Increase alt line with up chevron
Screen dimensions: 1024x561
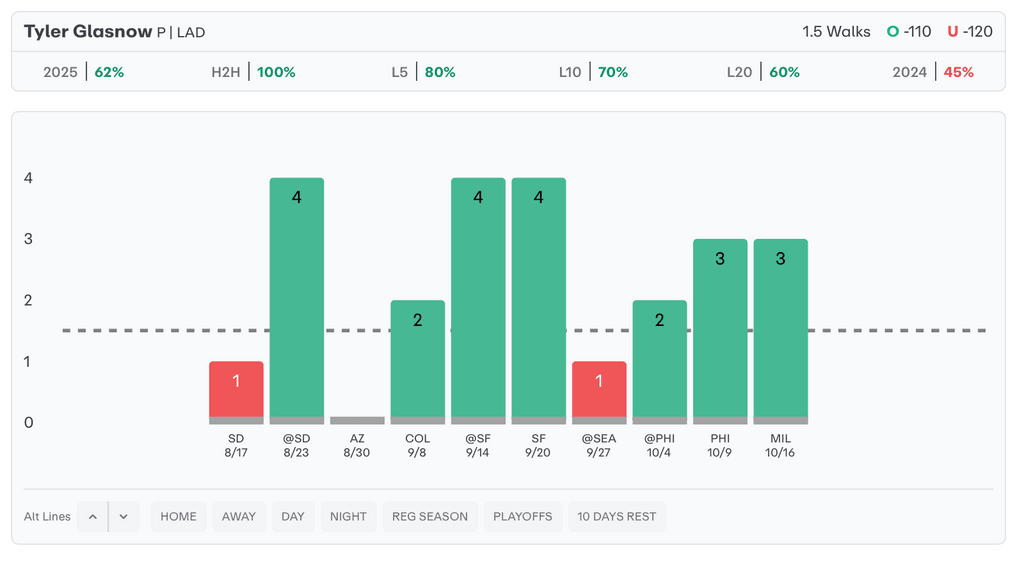92,517
